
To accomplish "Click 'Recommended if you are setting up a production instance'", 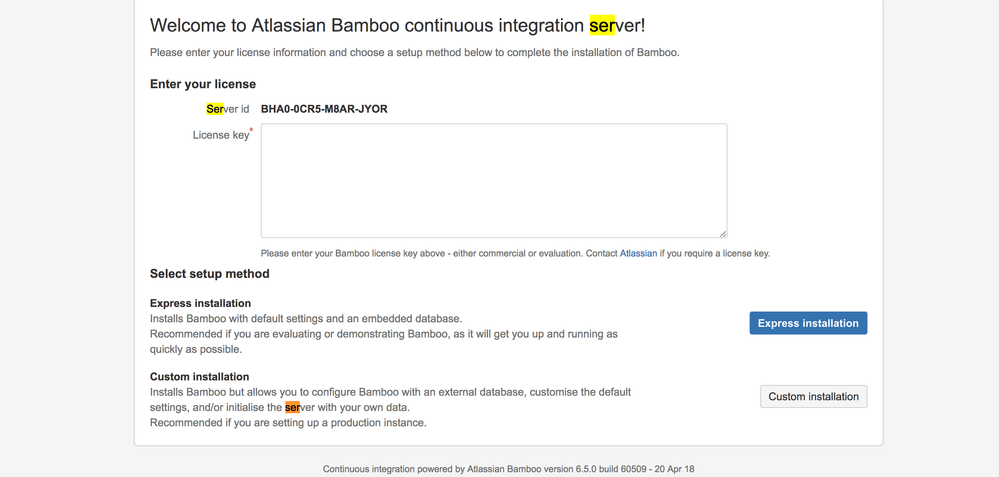I will pos(288,422).
